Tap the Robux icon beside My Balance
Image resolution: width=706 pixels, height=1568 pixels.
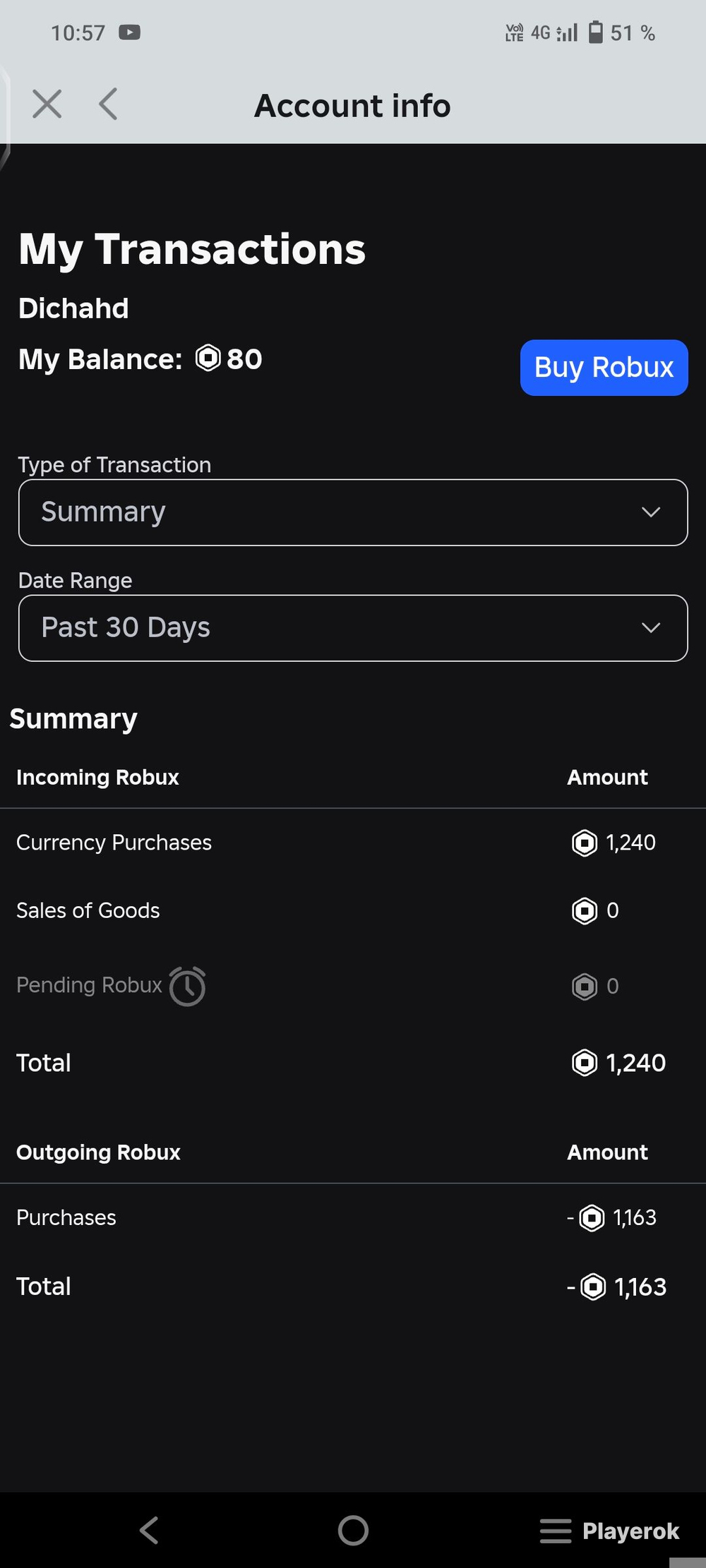pyautogui.click(x=208, y=358)
